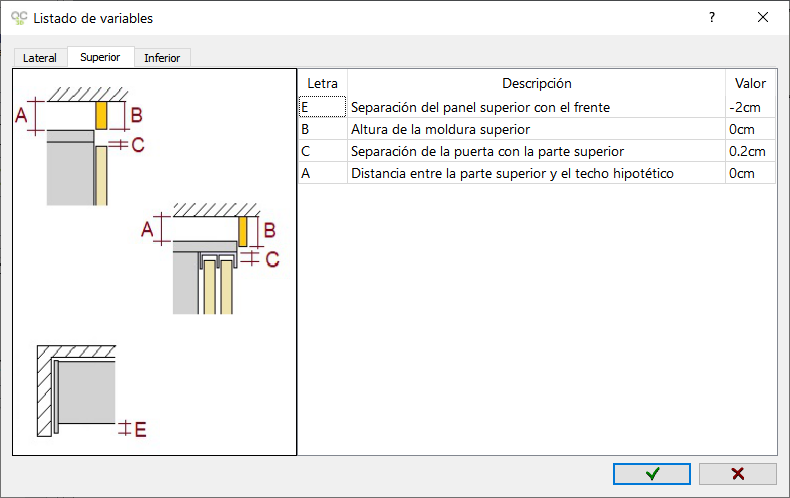Edit the 0cm value for row A
This screenshot has height=498, width=790.
(x=750, y=173)
